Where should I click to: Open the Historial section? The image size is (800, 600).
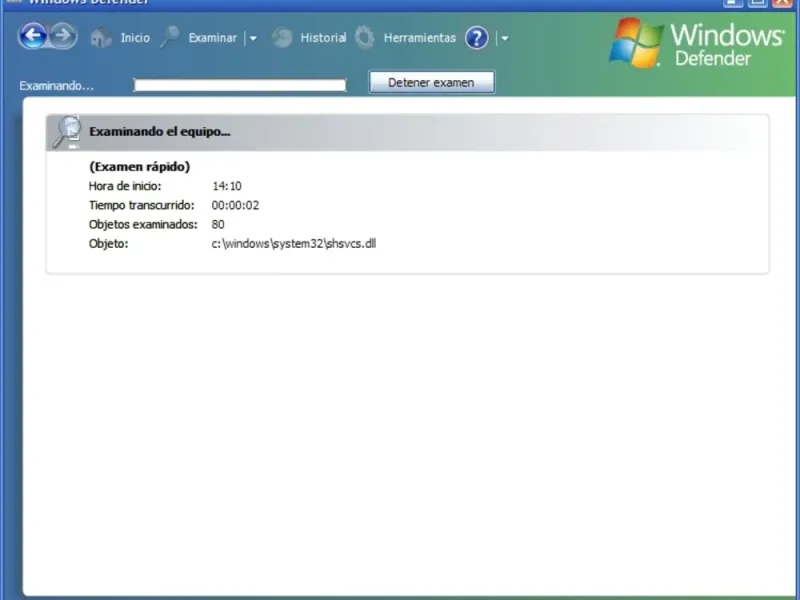(323, 38)
